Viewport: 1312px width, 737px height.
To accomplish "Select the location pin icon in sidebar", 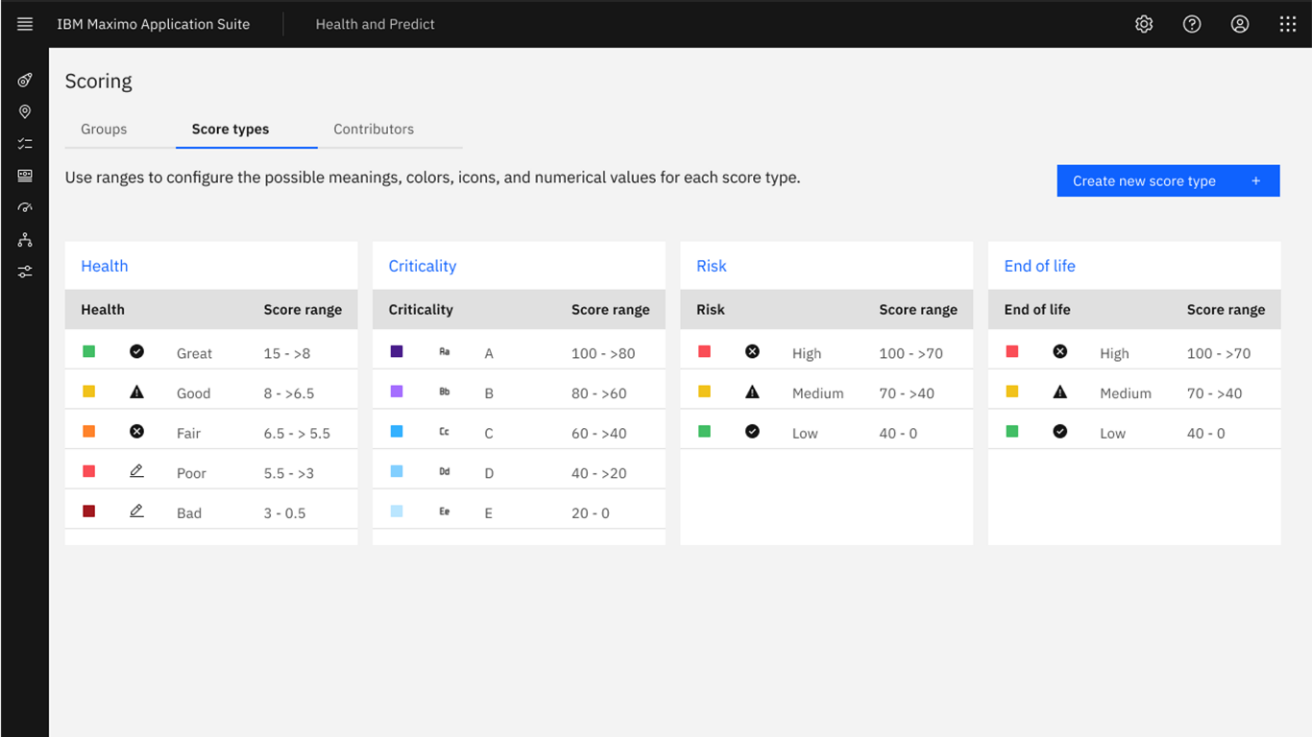I will point(24,111).
